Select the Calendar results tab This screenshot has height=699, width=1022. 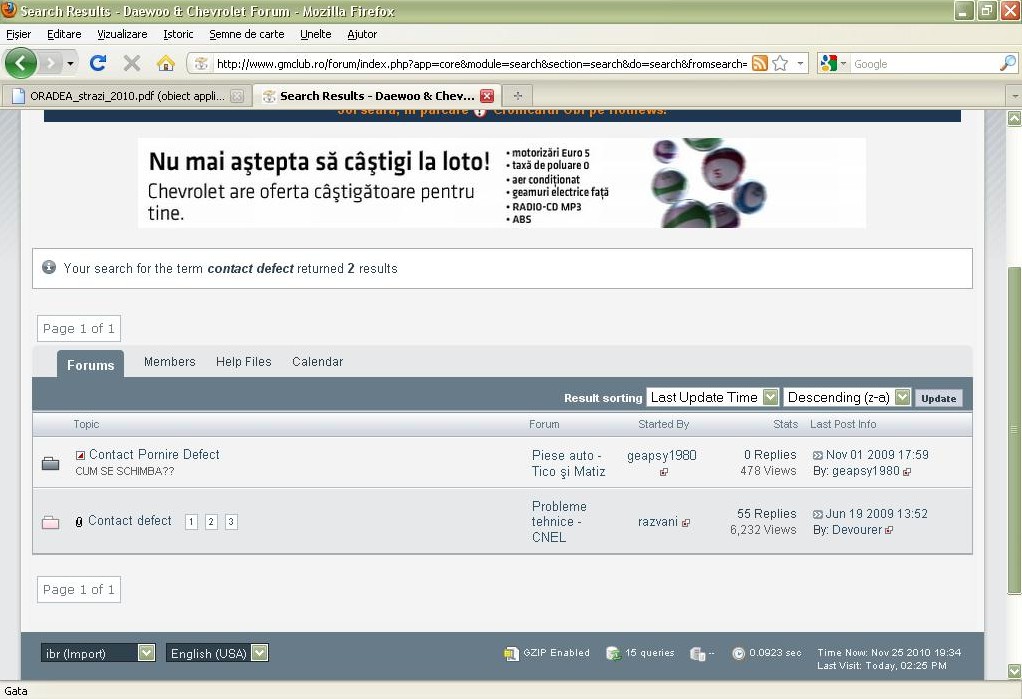(317, 361)
